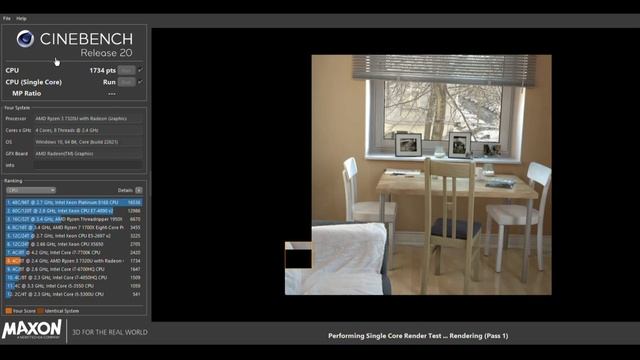Viewport: 640px width, 360px height.
Task: Select ranking row 10 Intel Core i7-4850HQ
Action: click(74, 278)
